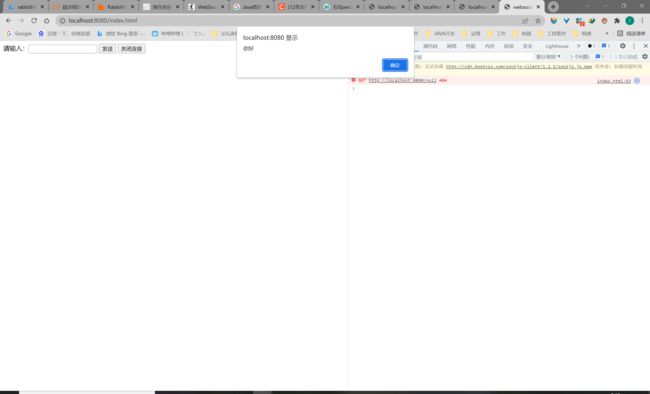
Task: Switch to the DevTools 网络 tab
Action: [451, 46]
